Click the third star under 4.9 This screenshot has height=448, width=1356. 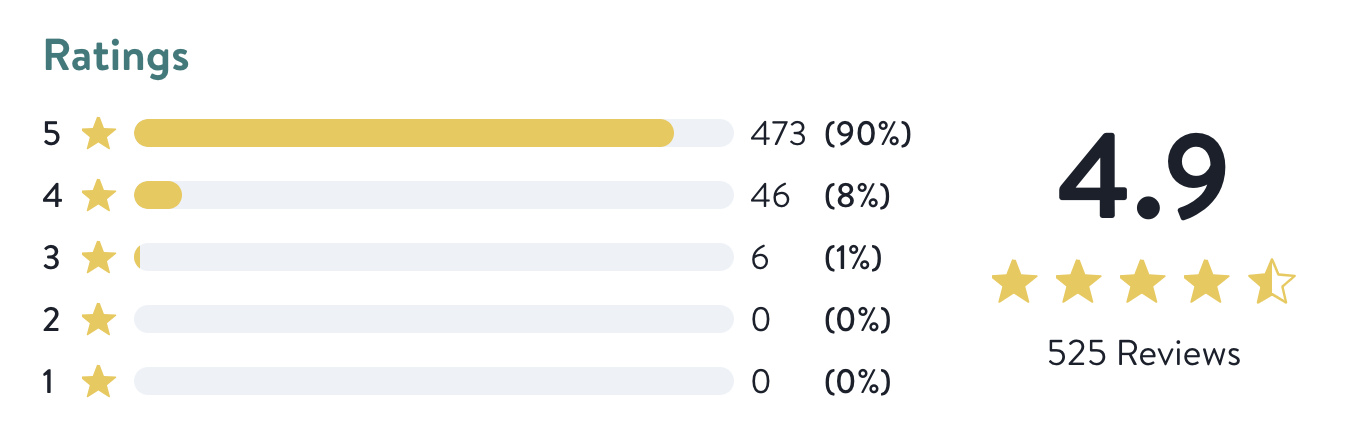click(1143, 283)
